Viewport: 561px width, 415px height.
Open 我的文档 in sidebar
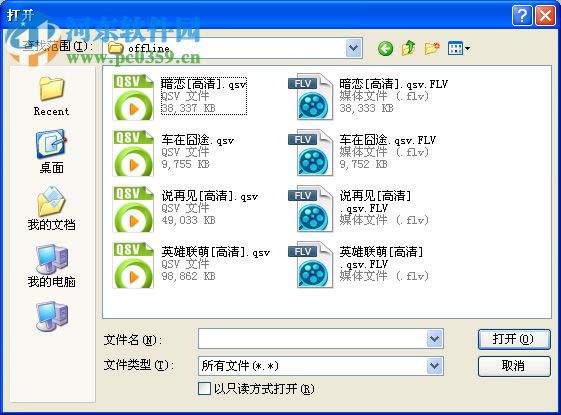[52, 209]
